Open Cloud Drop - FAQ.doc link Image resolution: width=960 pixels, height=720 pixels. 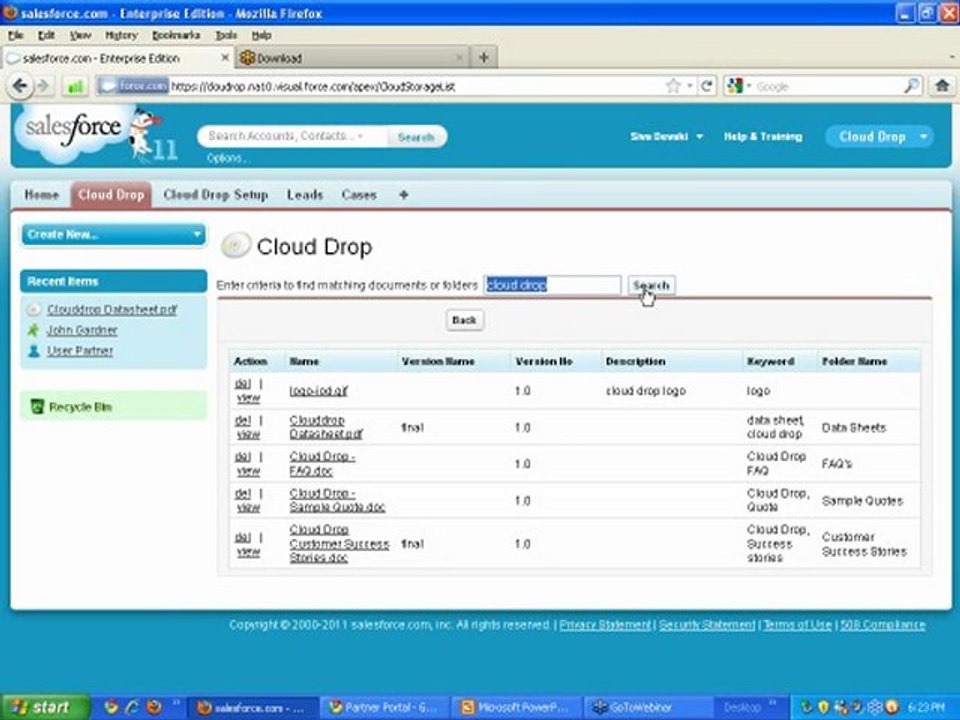point(322,464)
